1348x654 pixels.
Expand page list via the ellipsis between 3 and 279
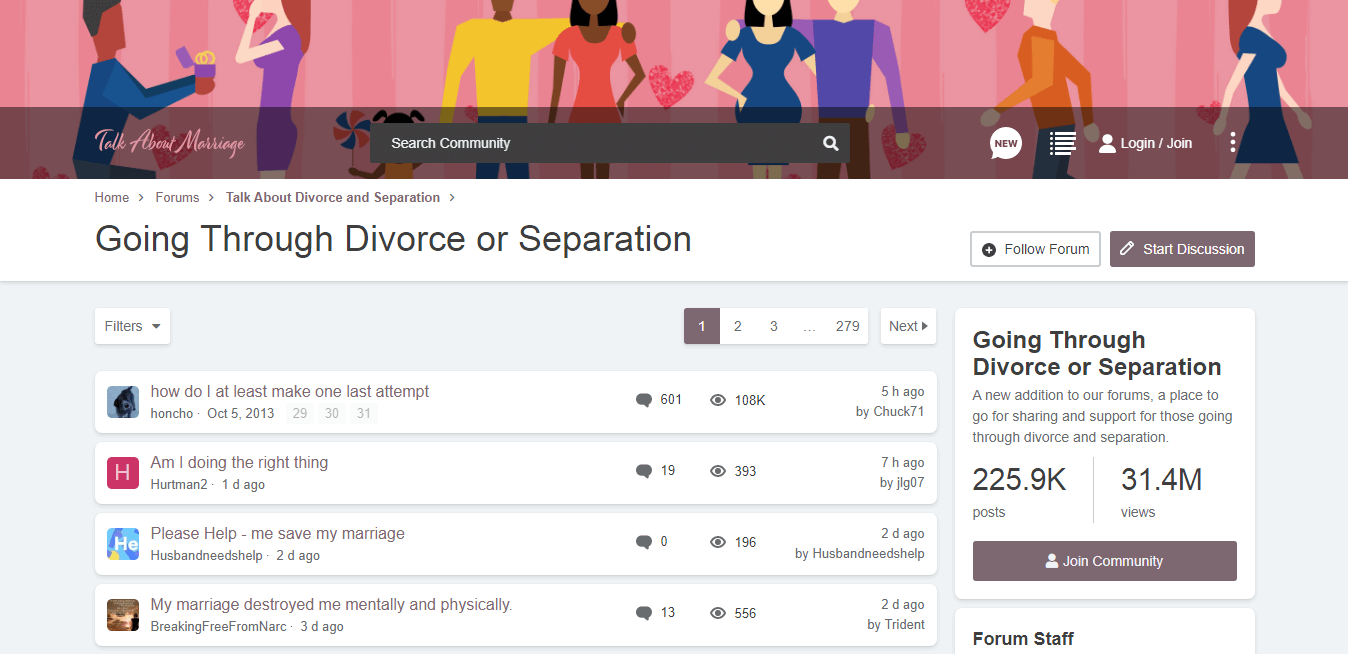[x=809, y=325]
